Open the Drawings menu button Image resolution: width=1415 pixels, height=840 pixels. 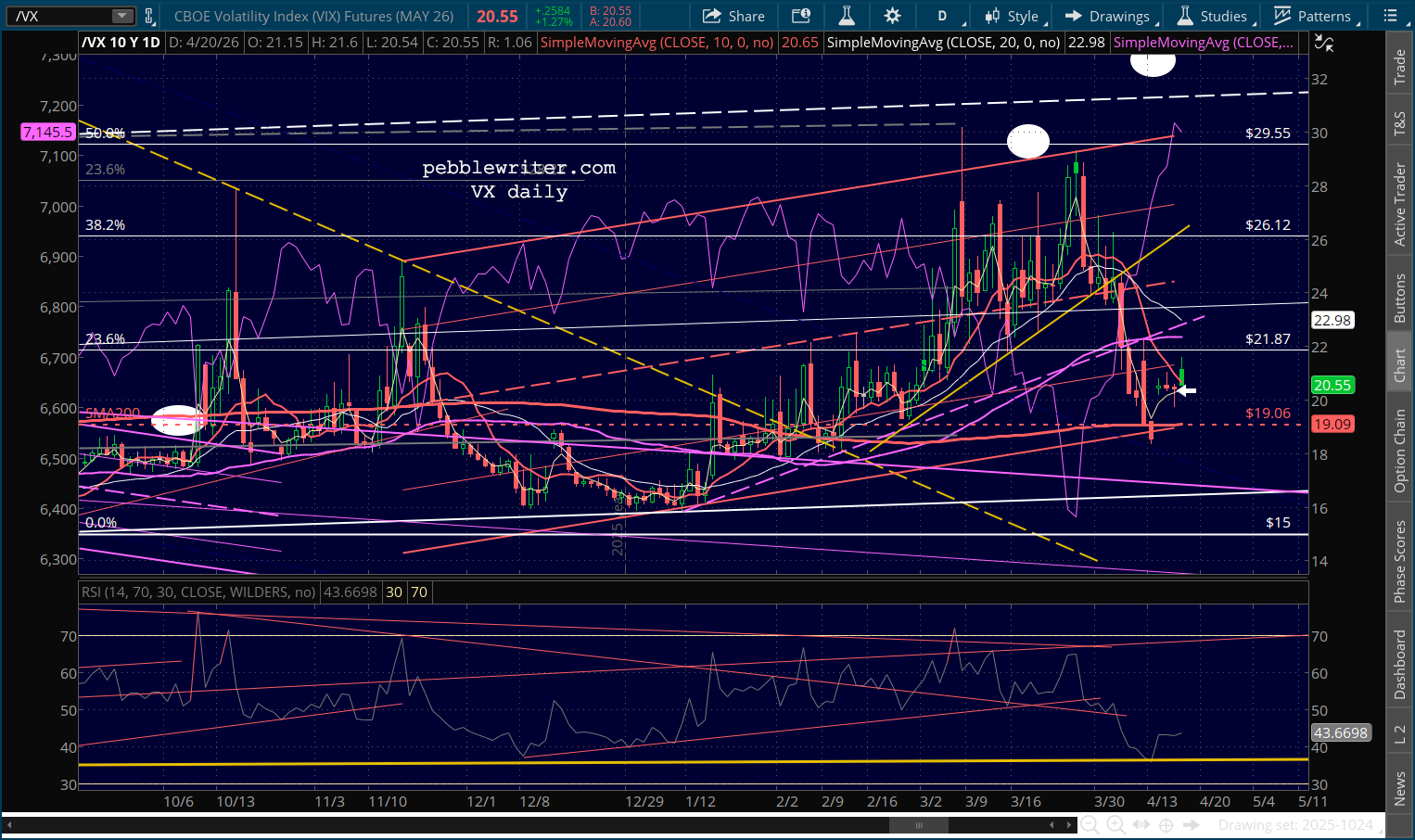1107,16
